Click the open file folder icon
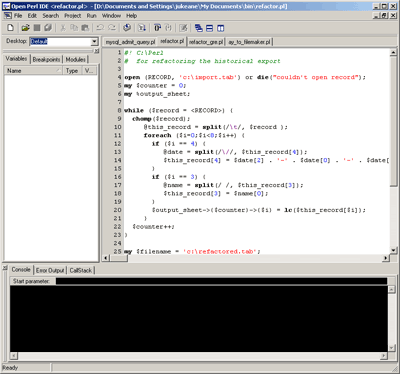This screenshot has width=400, height=374. click(x=25, y=28)
